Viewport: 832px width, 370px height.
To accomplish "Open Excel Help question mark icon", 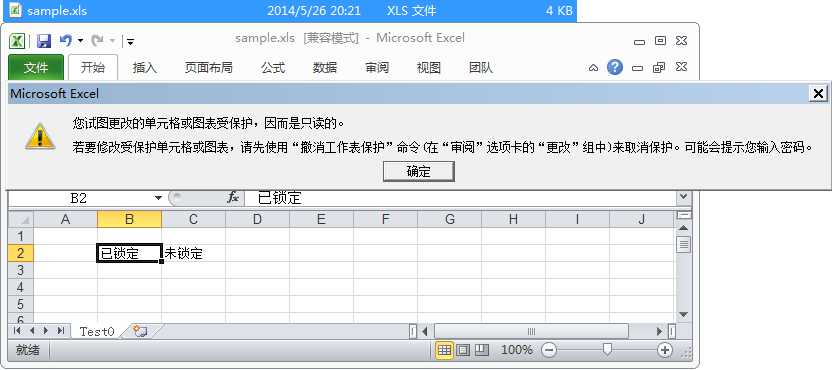I will tap(614, 67).
